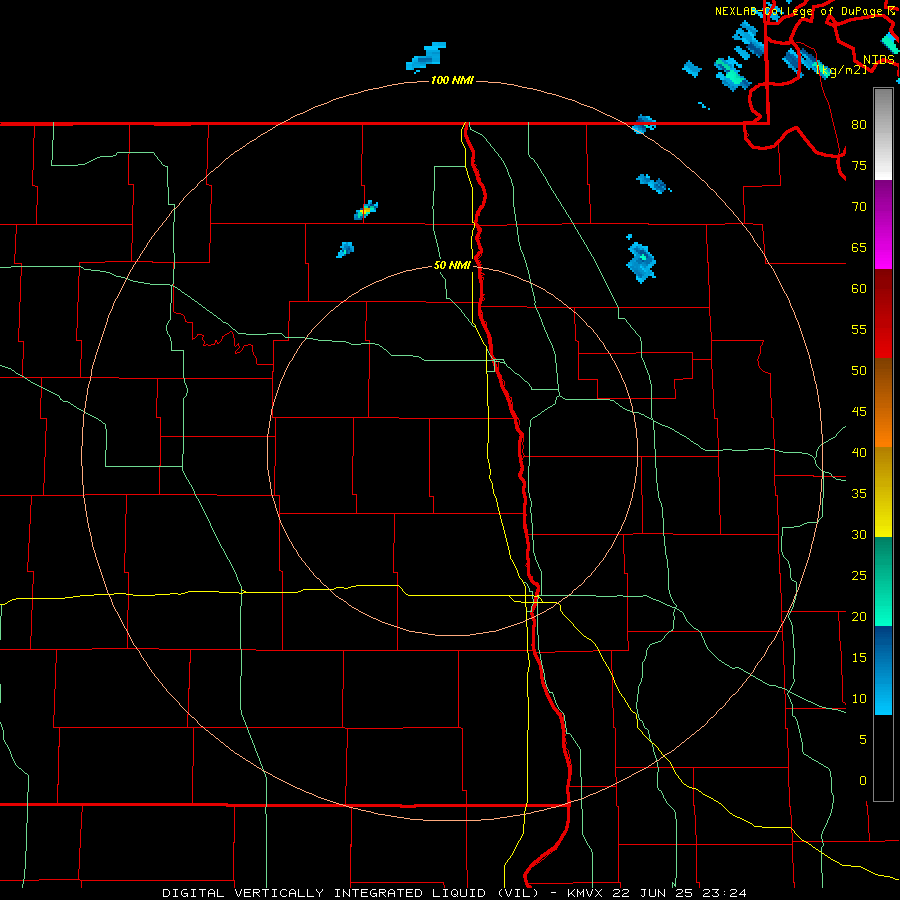The height and width of the screenshot is (900, 900).
Task: Click the 80 value on the color scale
Action: click(859, 125)
